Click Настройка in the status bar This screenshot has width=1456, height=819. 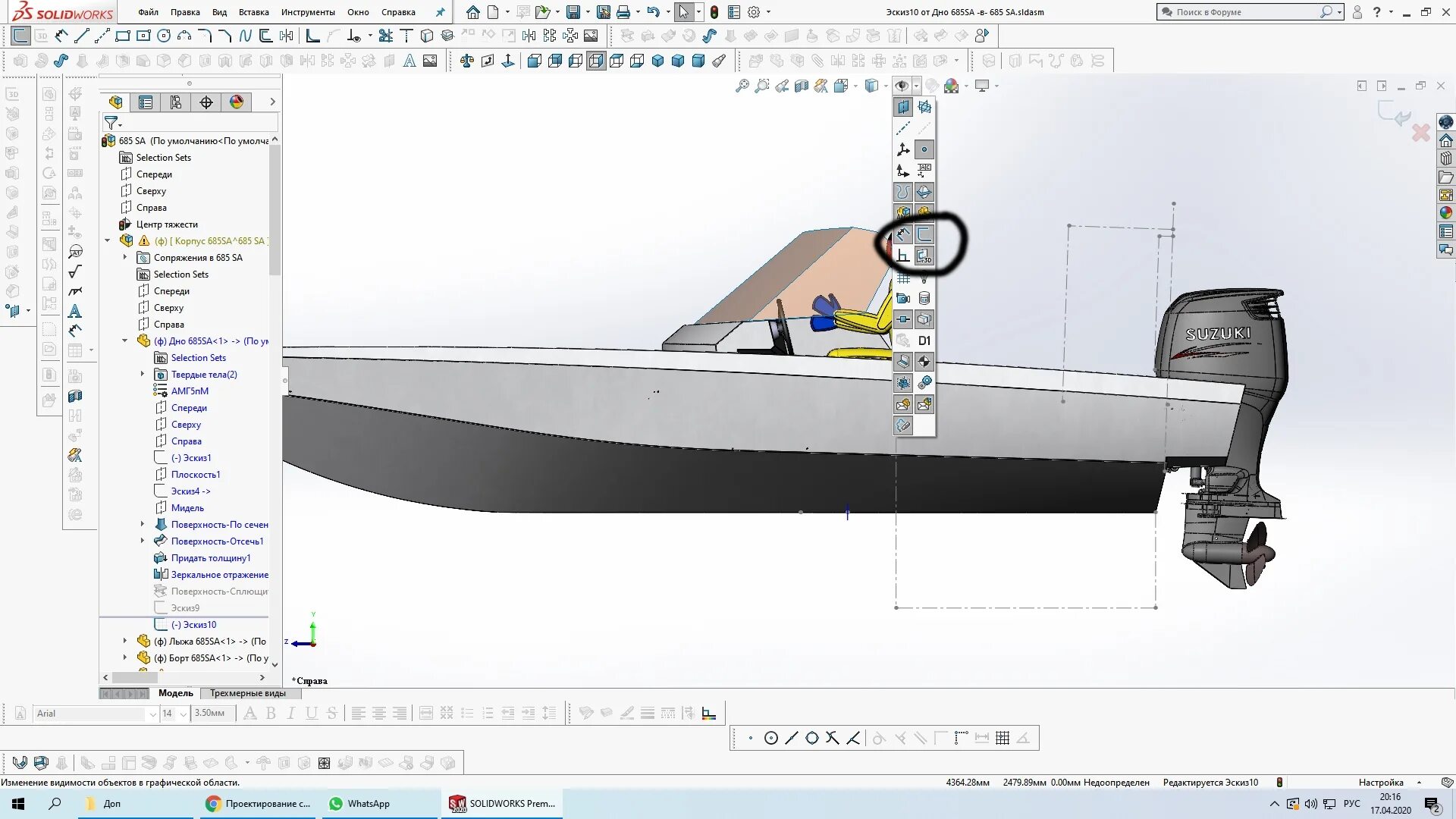coord(1380,783)
